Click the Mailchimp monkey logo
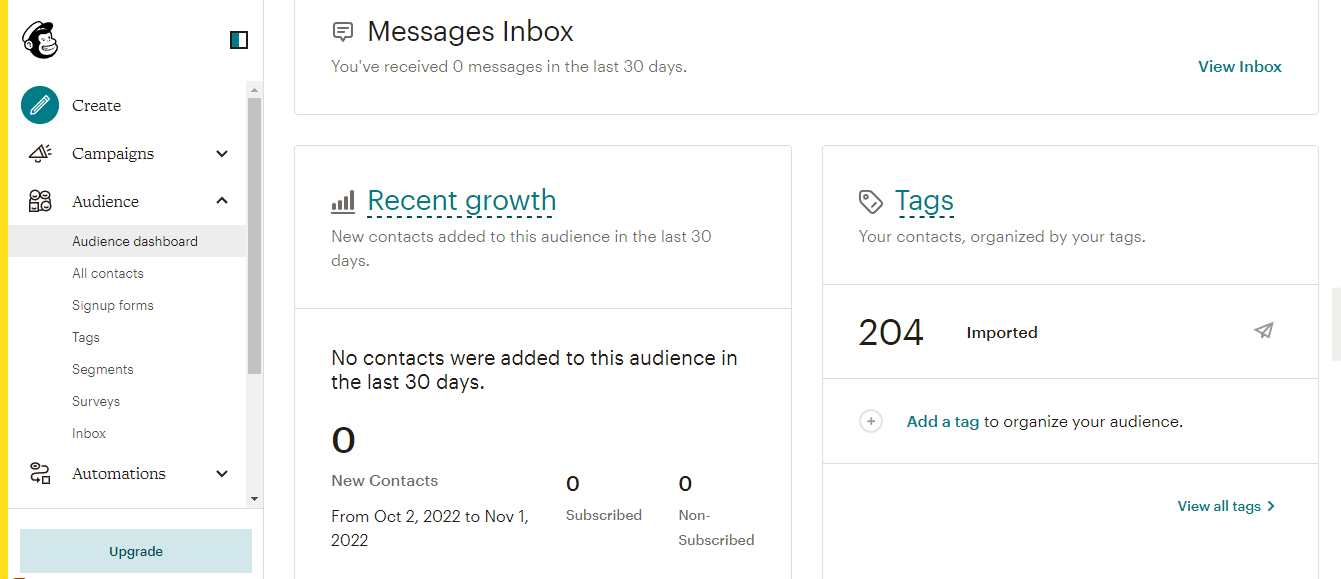Screen dimensions: 1341x579 coord(40,40)
